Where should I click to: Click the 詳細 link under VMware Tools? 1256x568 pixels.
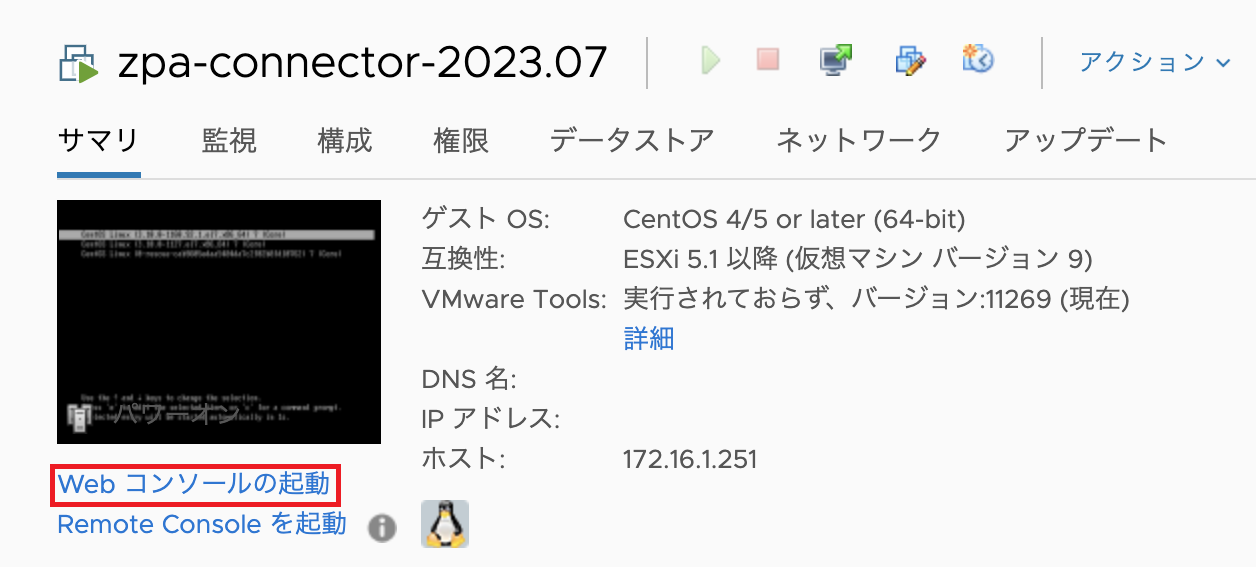point(649,339)
